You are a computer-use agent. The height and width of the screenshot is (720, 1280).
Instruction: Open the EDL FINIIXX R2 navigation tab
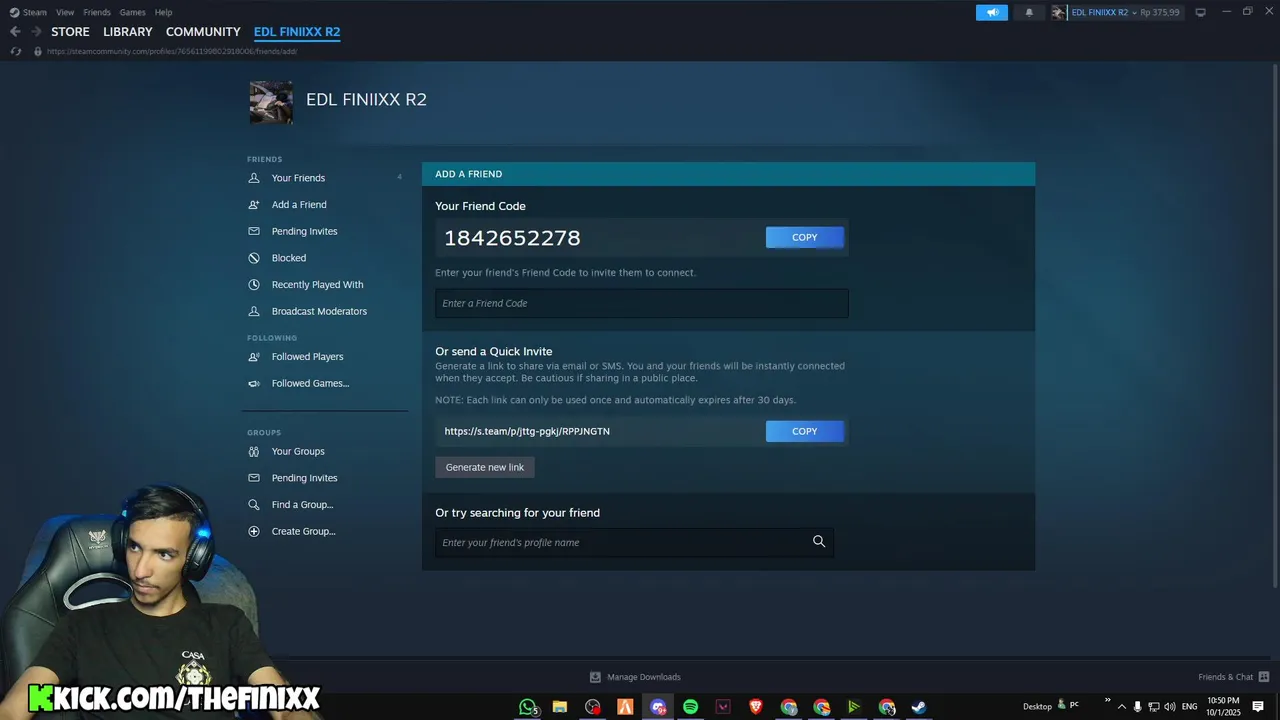coord(297,32)
